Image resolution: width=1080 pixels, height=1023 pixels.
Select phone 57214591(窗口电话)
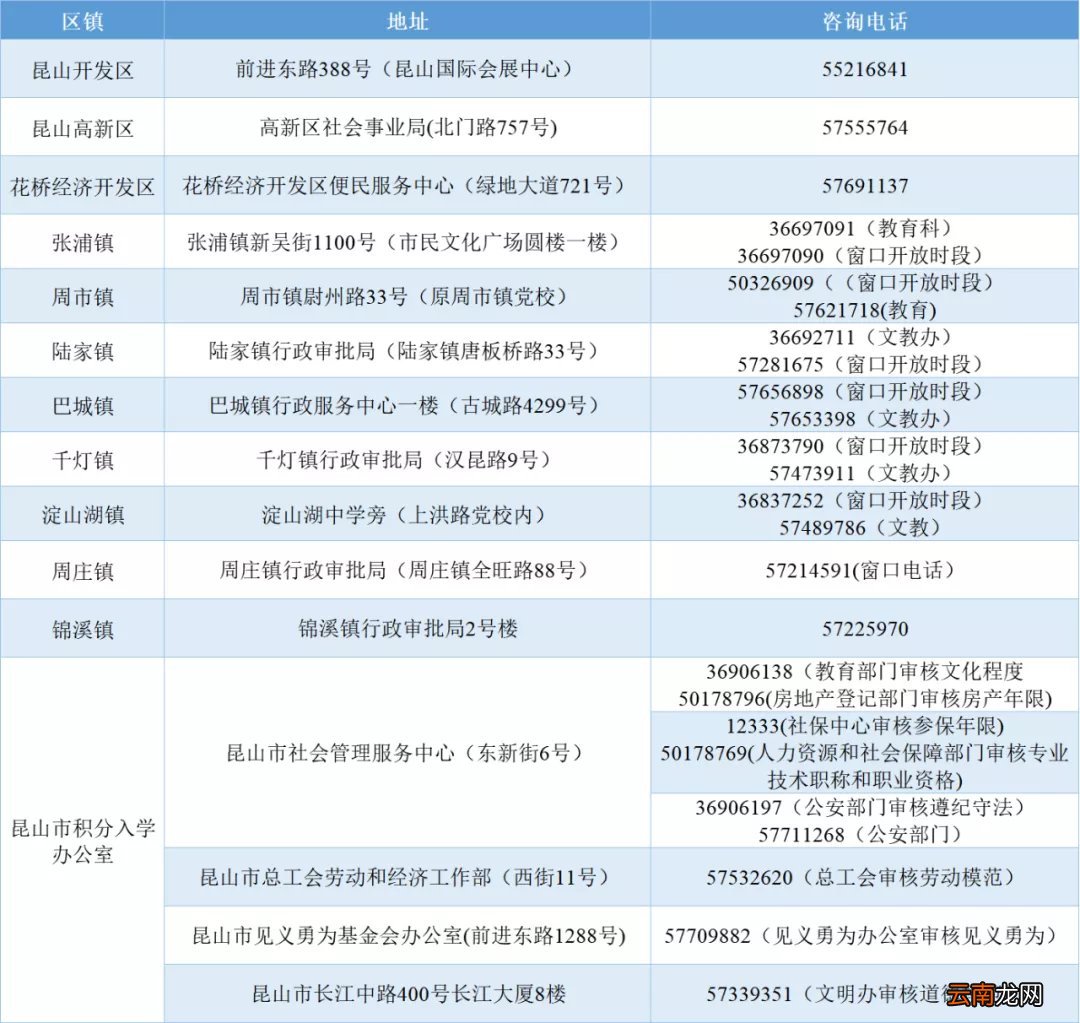(x=864, y=570)
